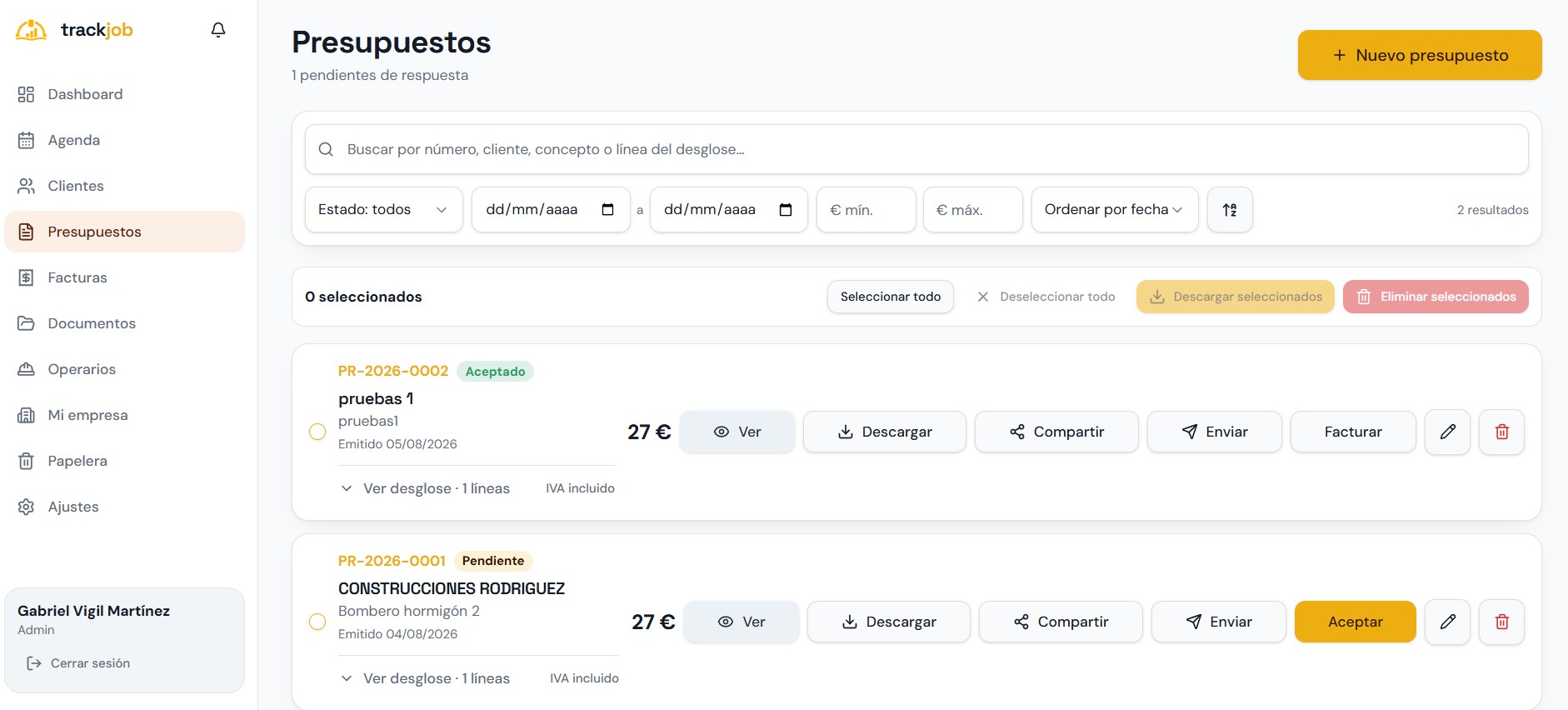
Task: Click the trackjob logo
Action: [x=74, y=30]
